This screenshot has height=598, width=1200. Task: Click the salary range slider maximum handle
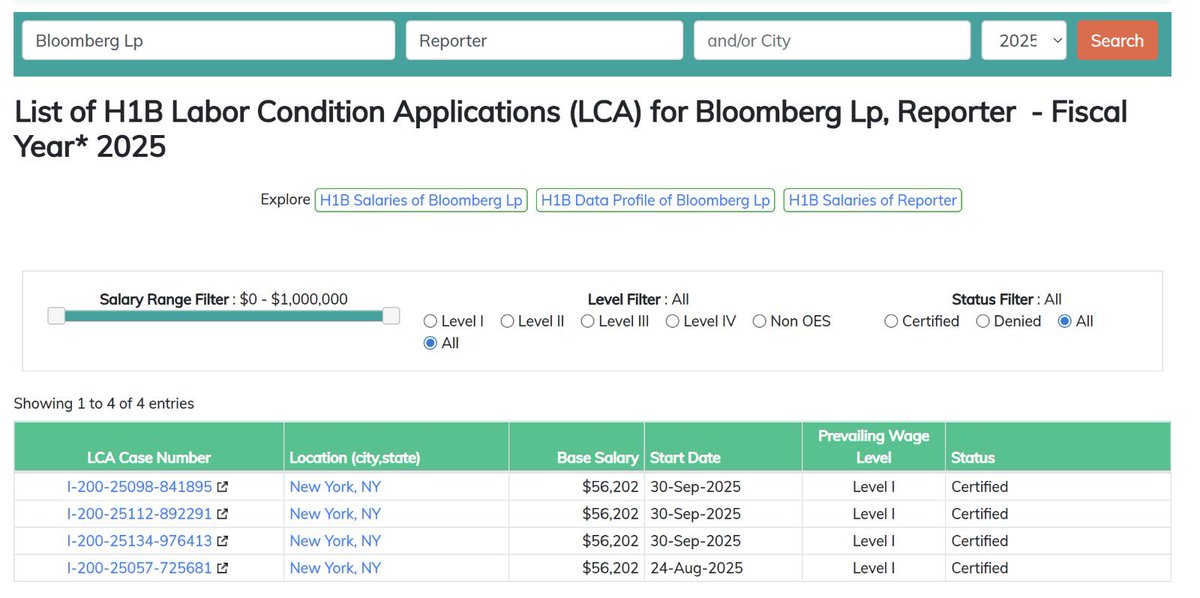tap(390, 316)
